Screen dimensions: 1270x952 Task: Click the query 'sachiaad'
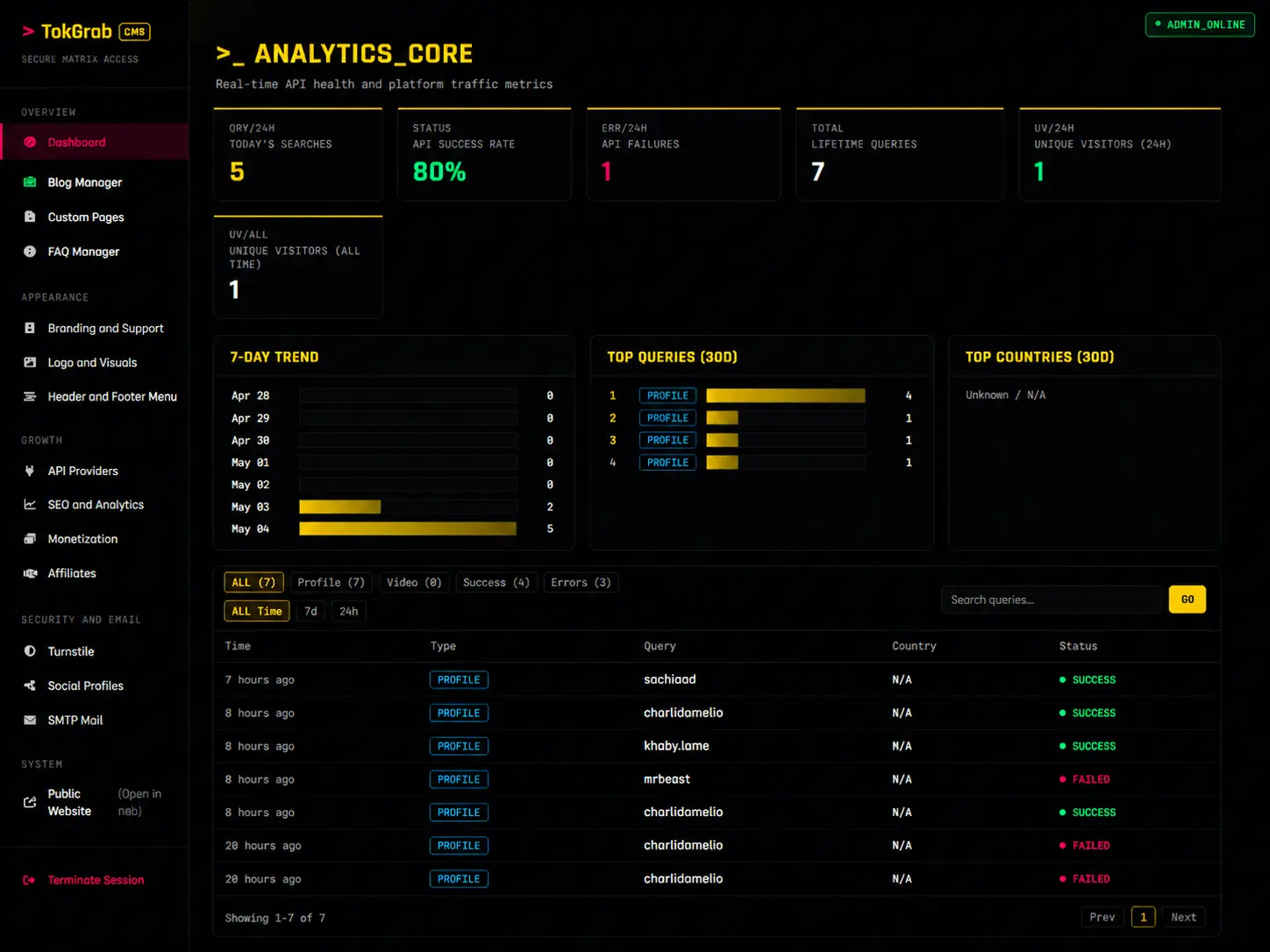670,679
